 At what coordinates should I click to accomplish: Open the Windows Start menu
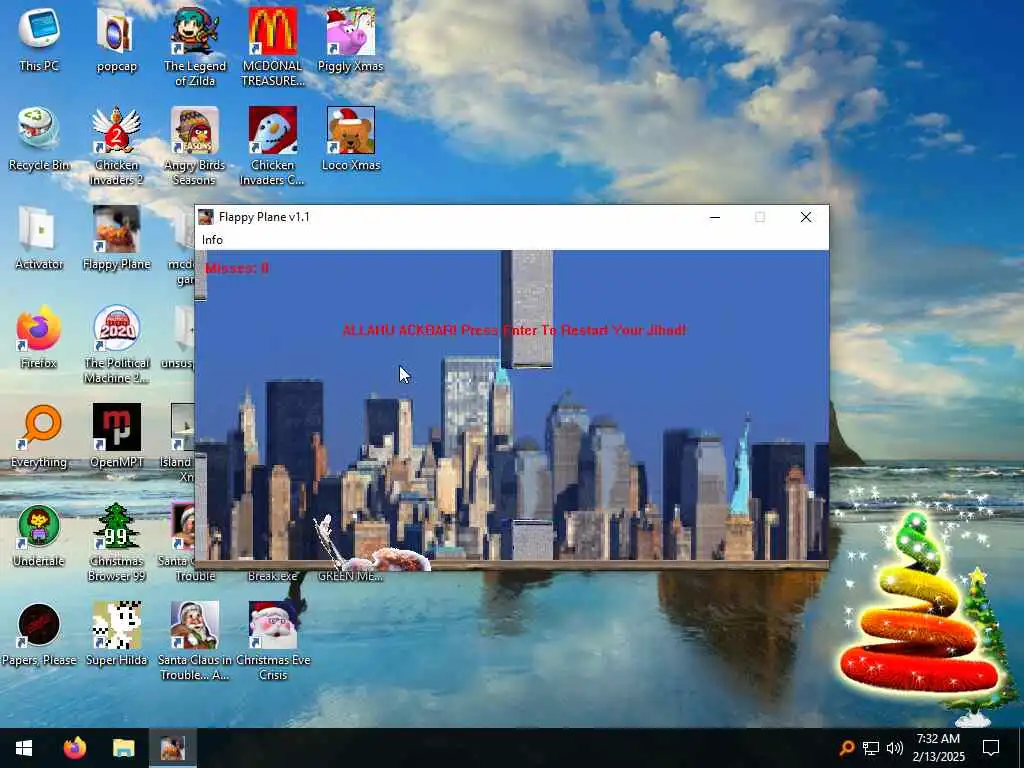(24, 748)
